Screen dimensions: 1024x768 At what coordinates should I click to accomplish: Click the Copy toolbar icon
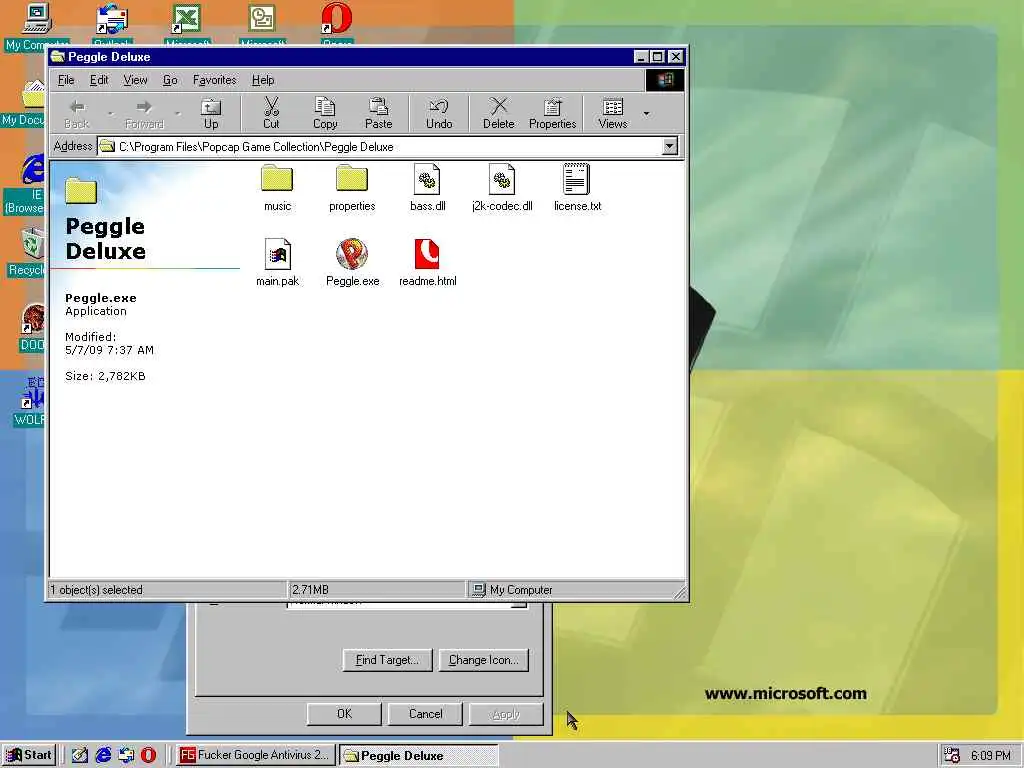click(x=325, y=106)
